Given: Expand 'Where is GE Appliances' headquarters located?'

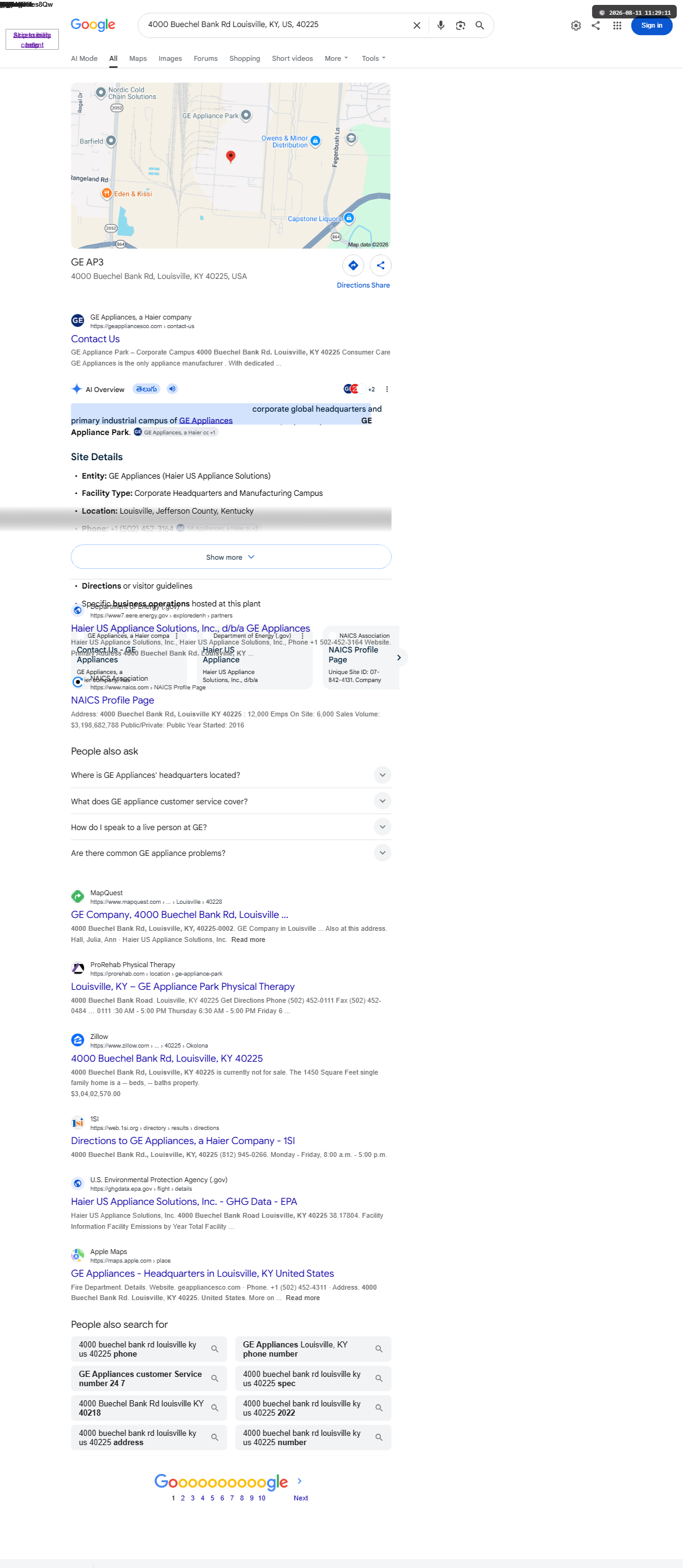Looking at the screenshot, I should (231, 775).
